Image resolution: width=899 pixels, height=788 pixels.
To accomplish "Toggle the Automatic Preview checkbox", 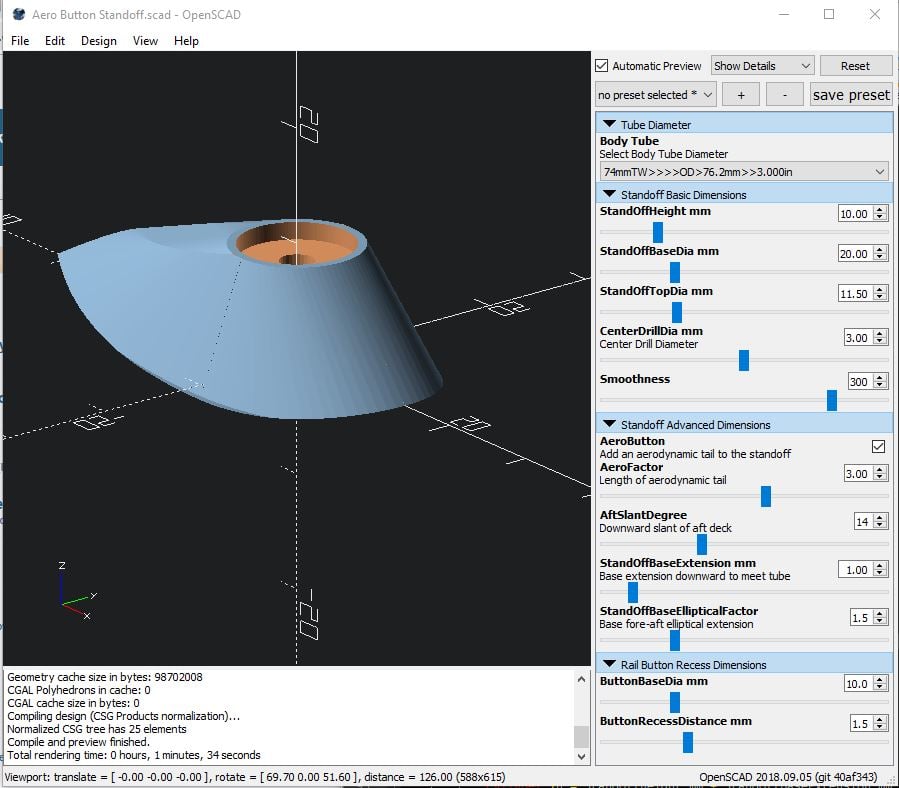I will pyautogui.click(x=601, y=66).
